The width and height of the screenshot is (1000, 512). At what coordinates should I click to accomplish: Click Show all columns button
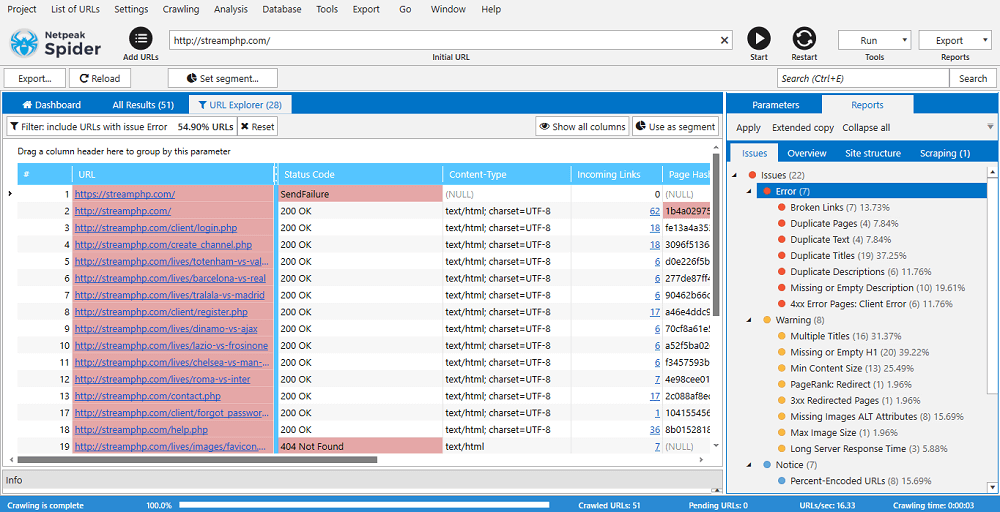[x=582, y=126]
